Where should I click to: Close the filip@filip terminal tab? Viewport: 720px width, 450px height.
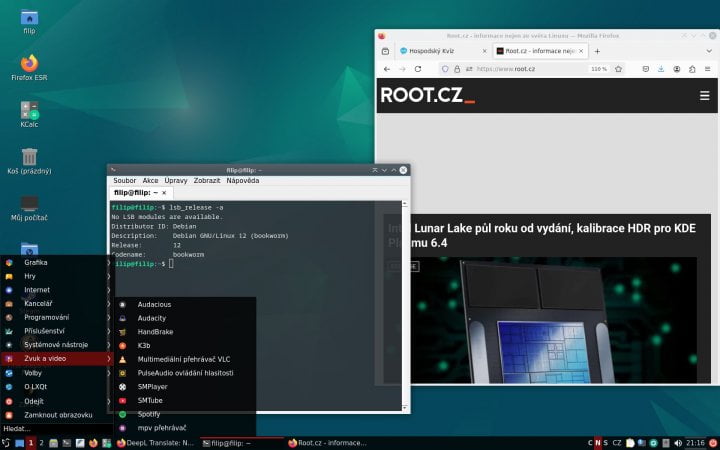tap(164, 193)
